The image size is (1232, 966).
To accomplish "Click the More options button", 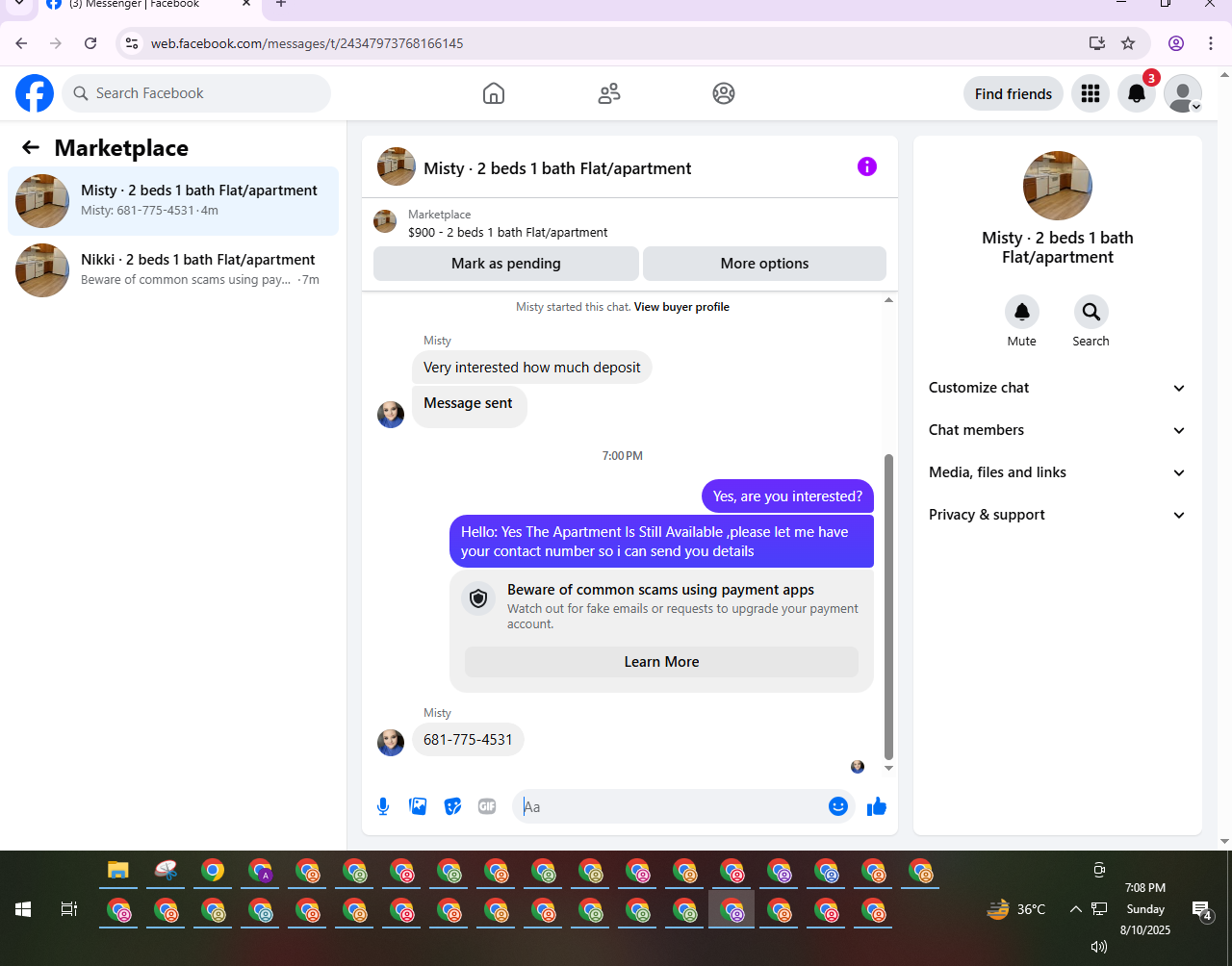I will 764,264.
